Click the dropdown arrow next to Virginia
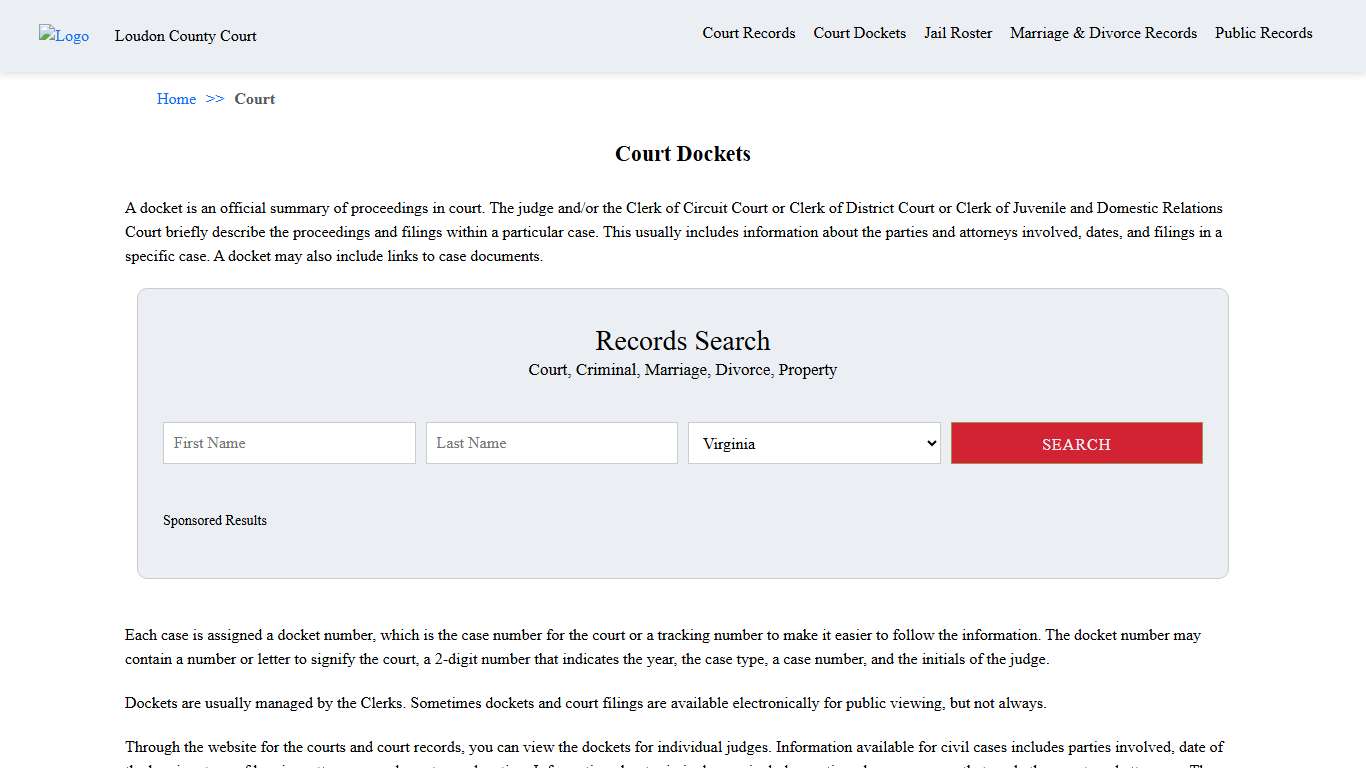The image size is (1366, 768). tap(930, 443)
